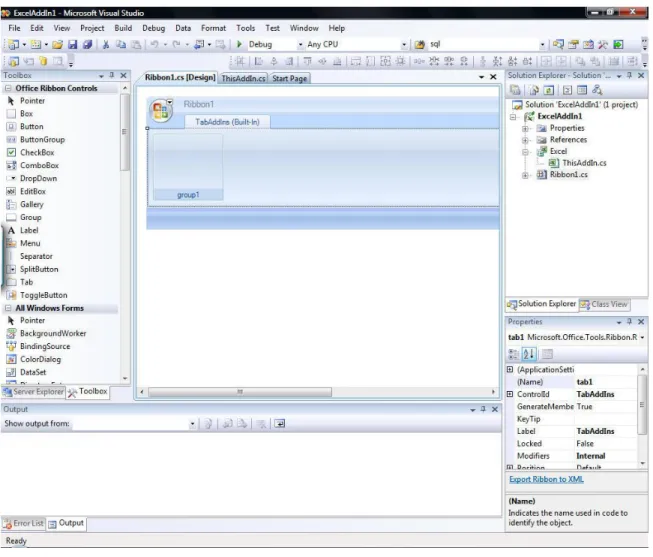Expand the Ribbon1.cs node

coord(526,175)
